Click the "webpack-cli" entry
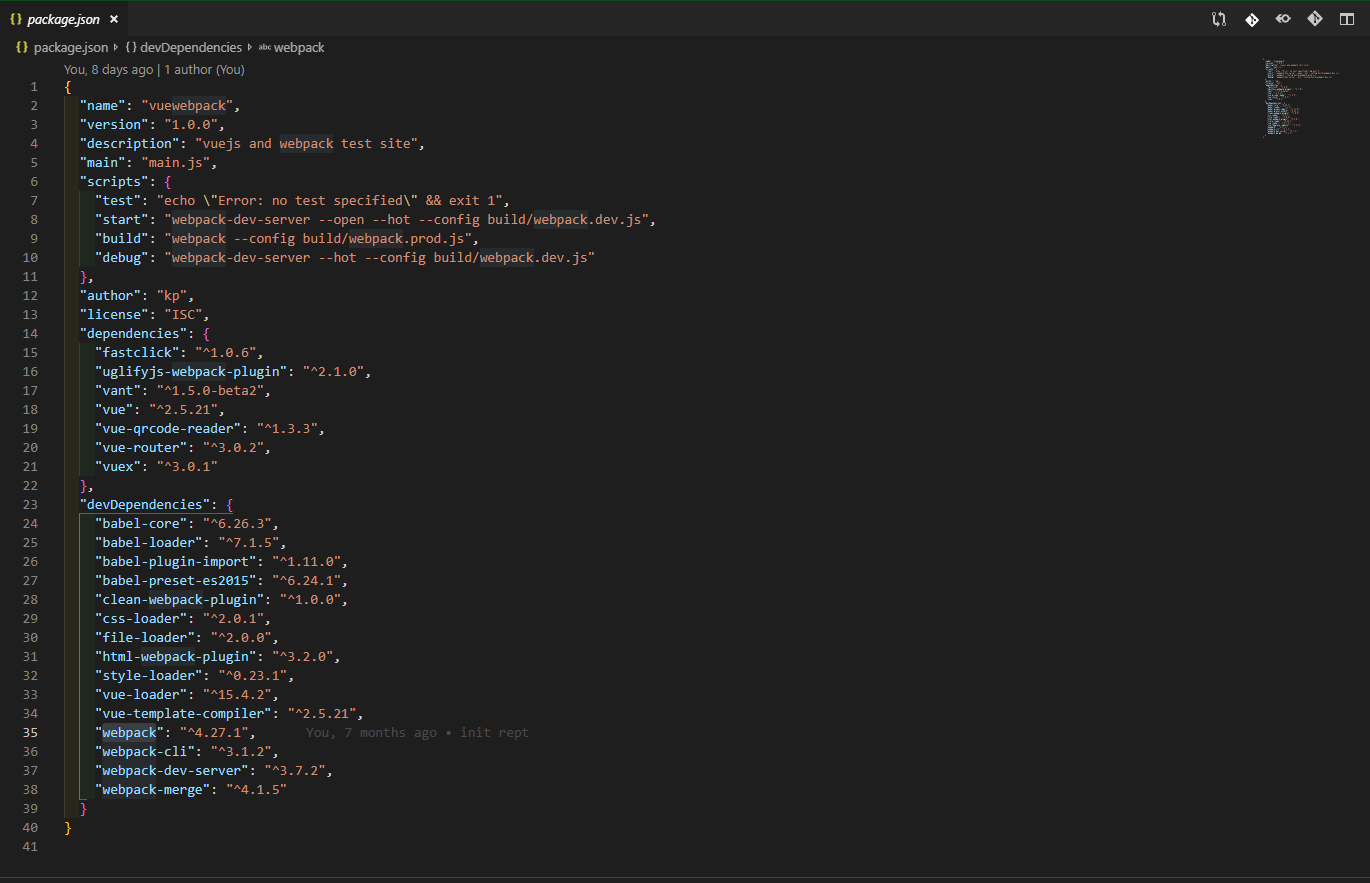 pyautogui.click(x=145, y=752)
